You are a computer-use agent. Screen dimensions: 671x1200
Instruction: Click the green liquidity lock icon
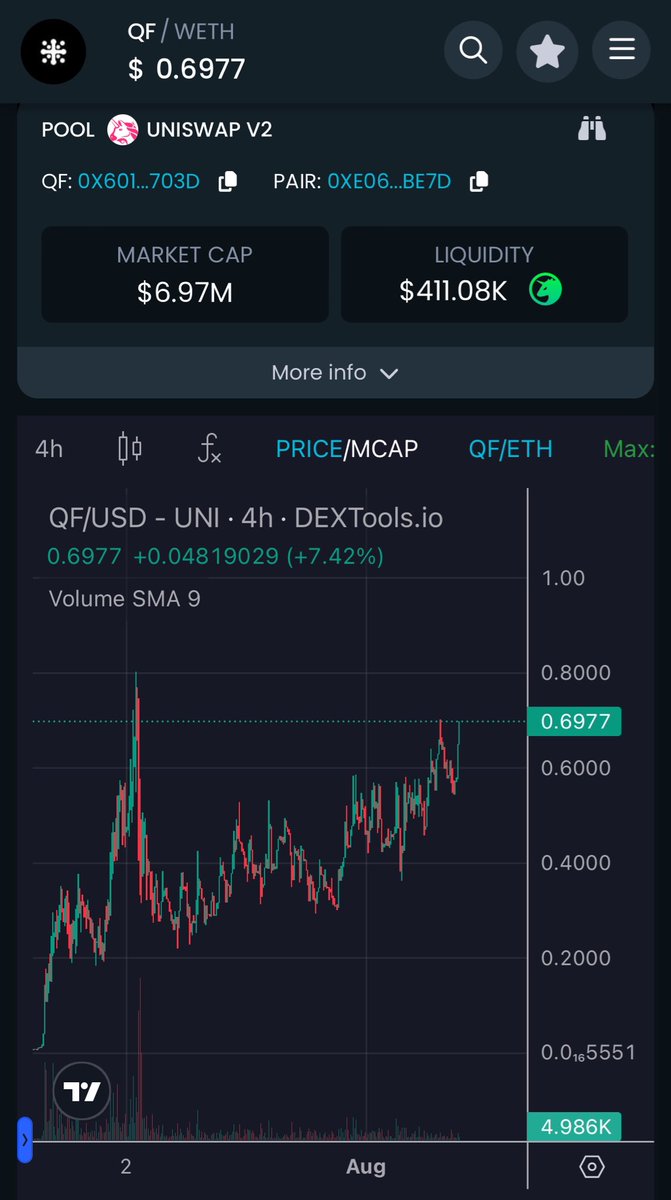pyautogui.click(x=546, y=290)
